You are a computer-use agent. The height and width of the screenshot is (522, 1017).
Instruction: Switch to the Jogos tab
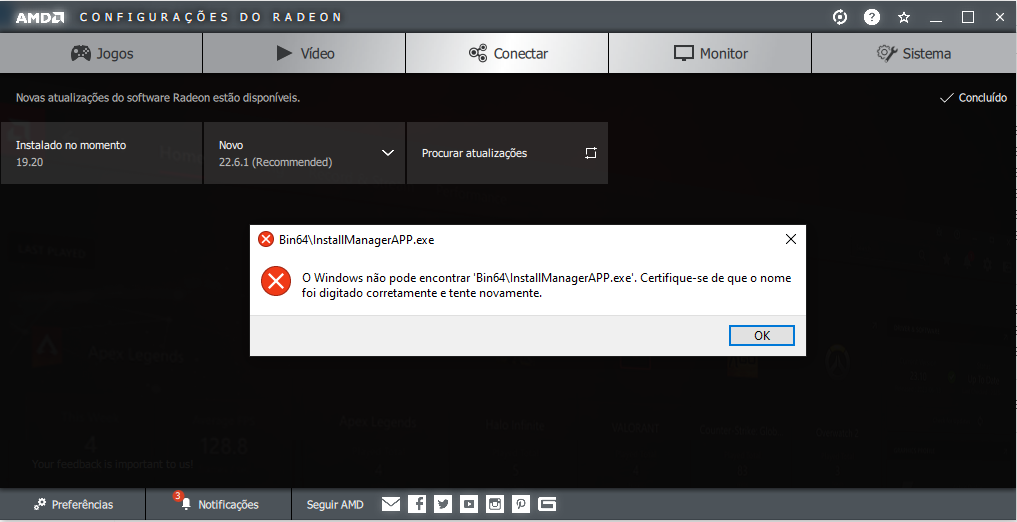point(101,53)
